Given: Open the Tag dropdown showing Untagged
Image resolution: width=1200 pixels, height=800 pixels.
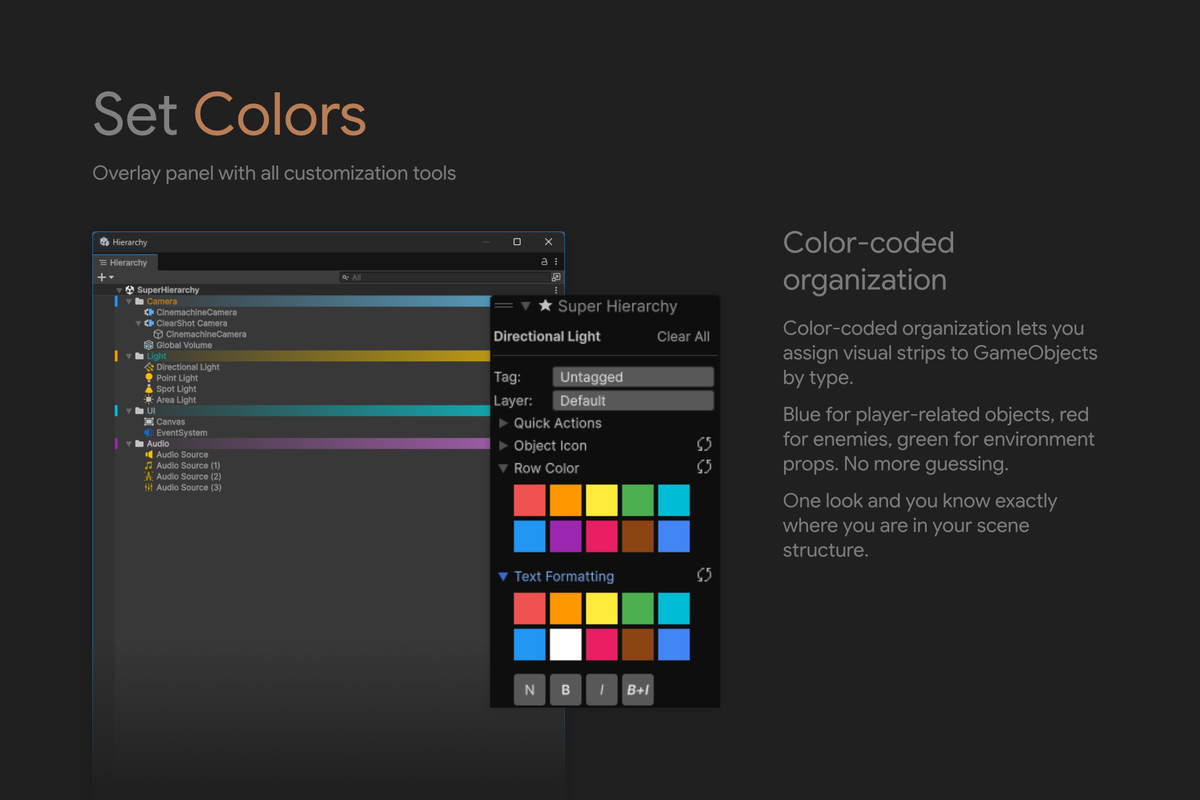Looking at the screenshot, I should point(633,377).
